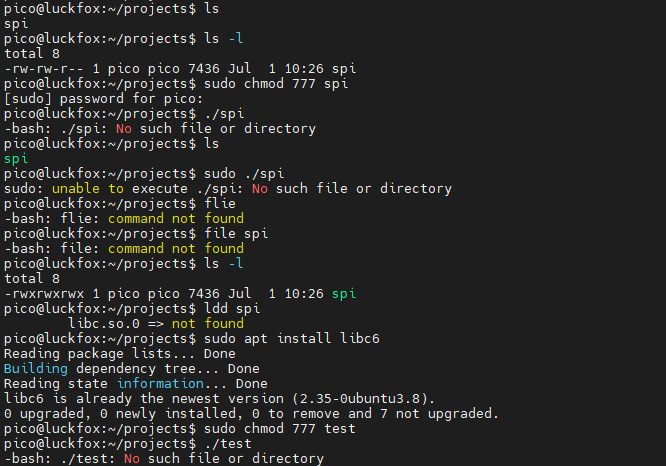
Task: Click the '-rwxrwxrwx' permissions string
Action: pyautogui.click(x=44, y=294)
